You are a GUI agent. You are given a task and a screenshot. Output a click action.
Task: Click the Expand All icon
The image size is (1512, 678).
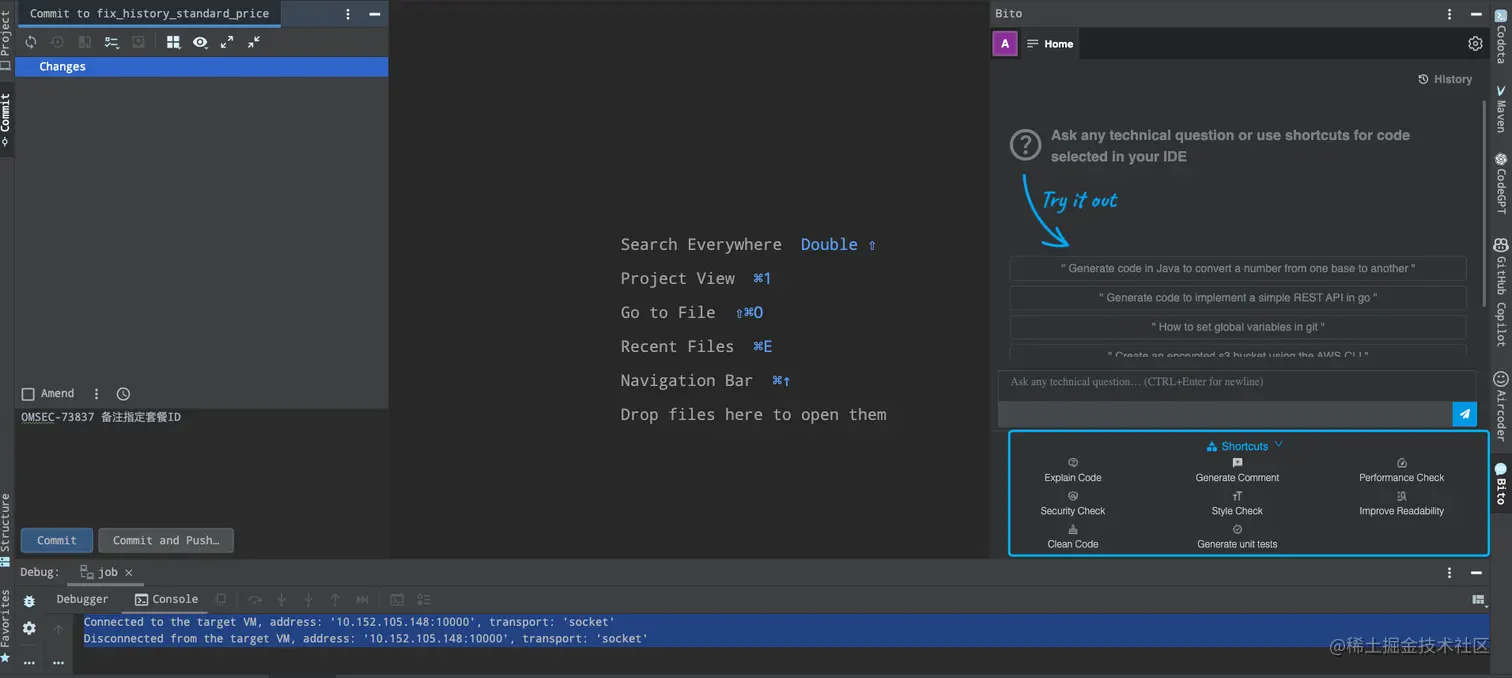coord(227,42)
